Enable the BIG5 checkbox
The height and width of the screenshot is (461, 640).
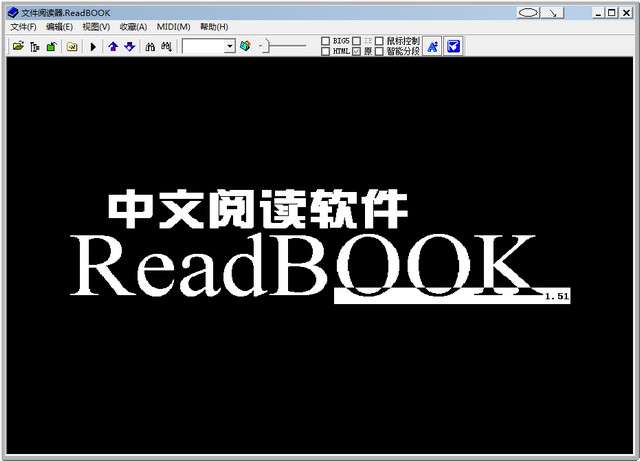pyautogui.click(x=325, y=41)
